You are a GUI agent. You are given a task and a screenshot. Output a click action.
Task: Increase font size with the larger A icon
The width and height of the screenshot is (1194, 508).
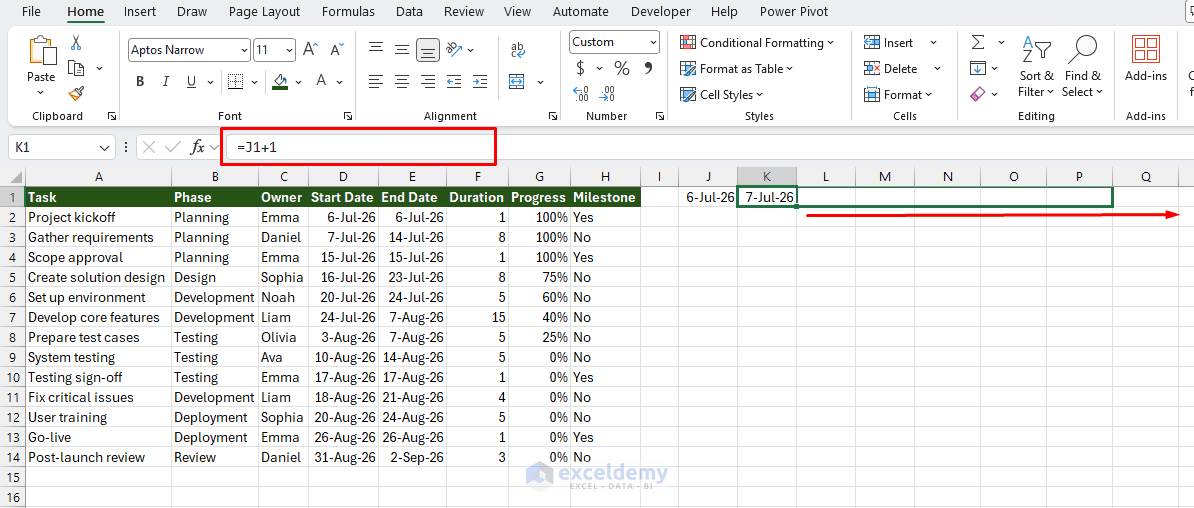(x=310, y=50)
